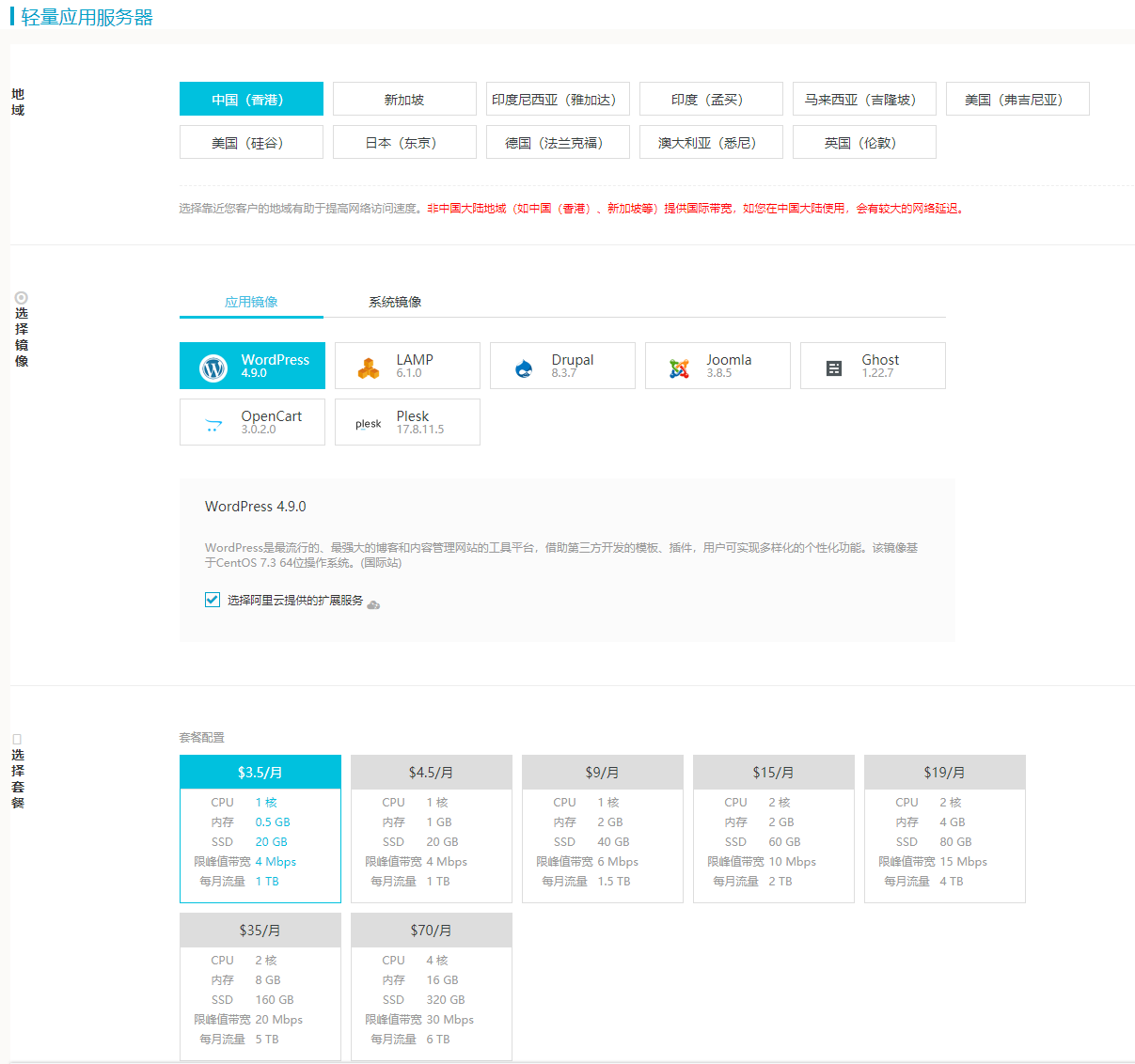Select the $70/月 plan
This screenshot has width=1135, height=1064.
tap(432, 987)
